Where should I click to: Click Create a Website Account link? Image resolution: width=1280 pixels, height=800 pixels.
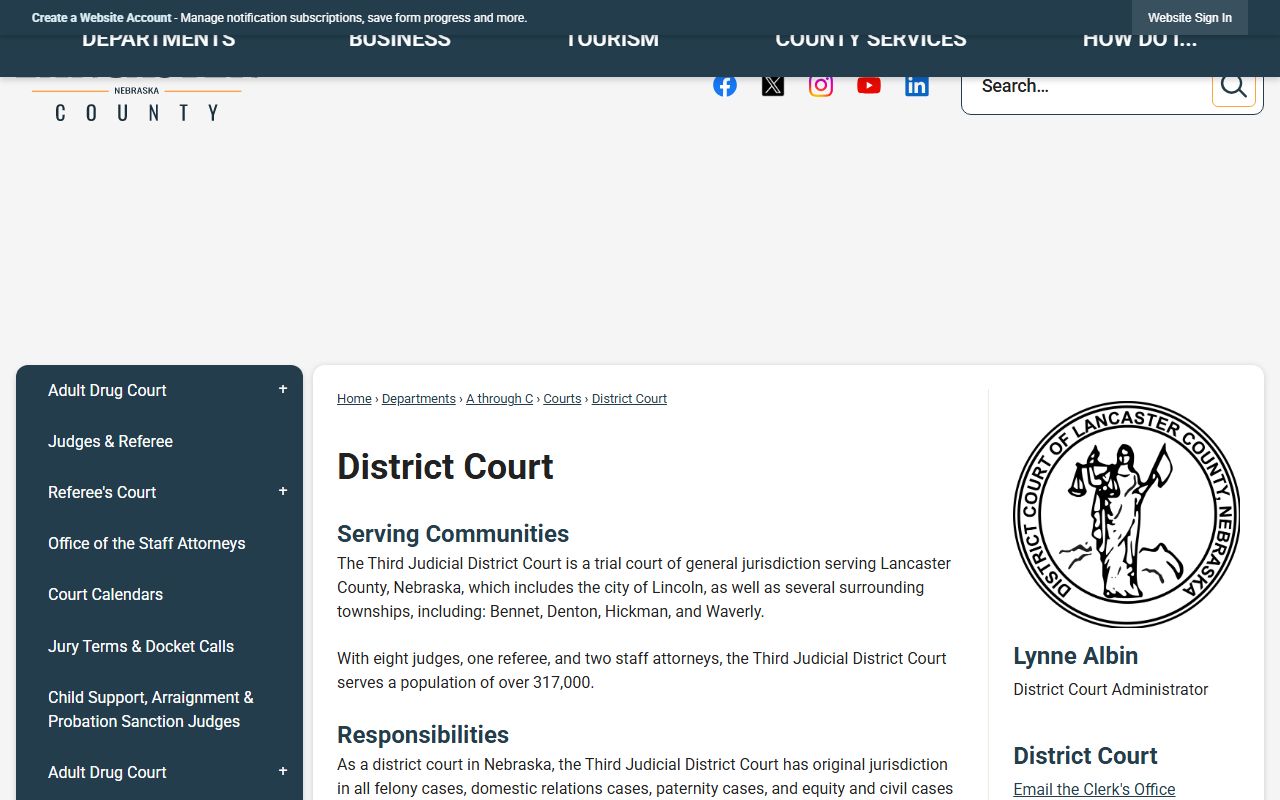coord(102,18)
